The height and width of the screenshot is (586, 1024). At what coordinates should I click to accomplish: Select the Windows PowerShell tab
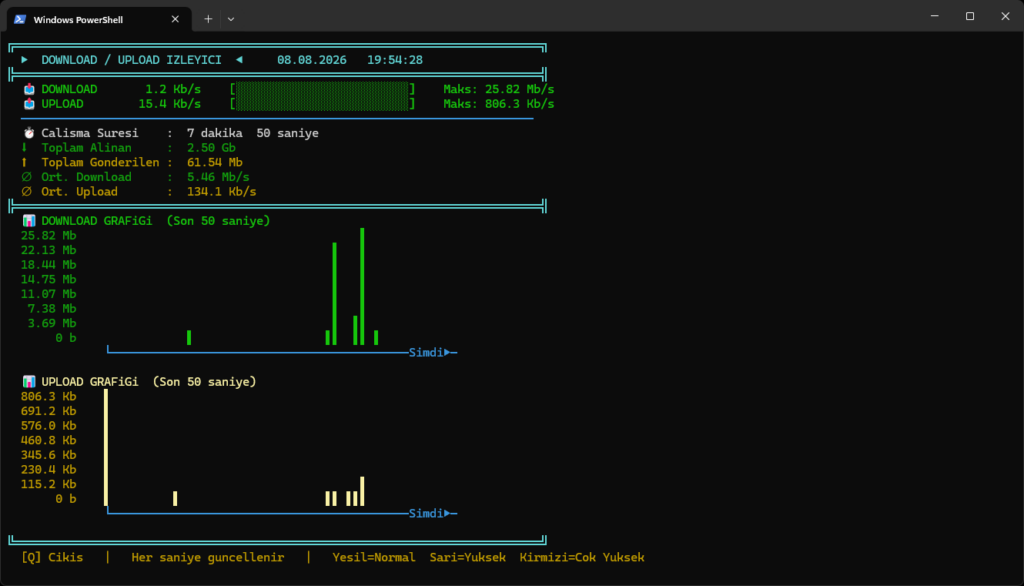click(x=99, y=20)
